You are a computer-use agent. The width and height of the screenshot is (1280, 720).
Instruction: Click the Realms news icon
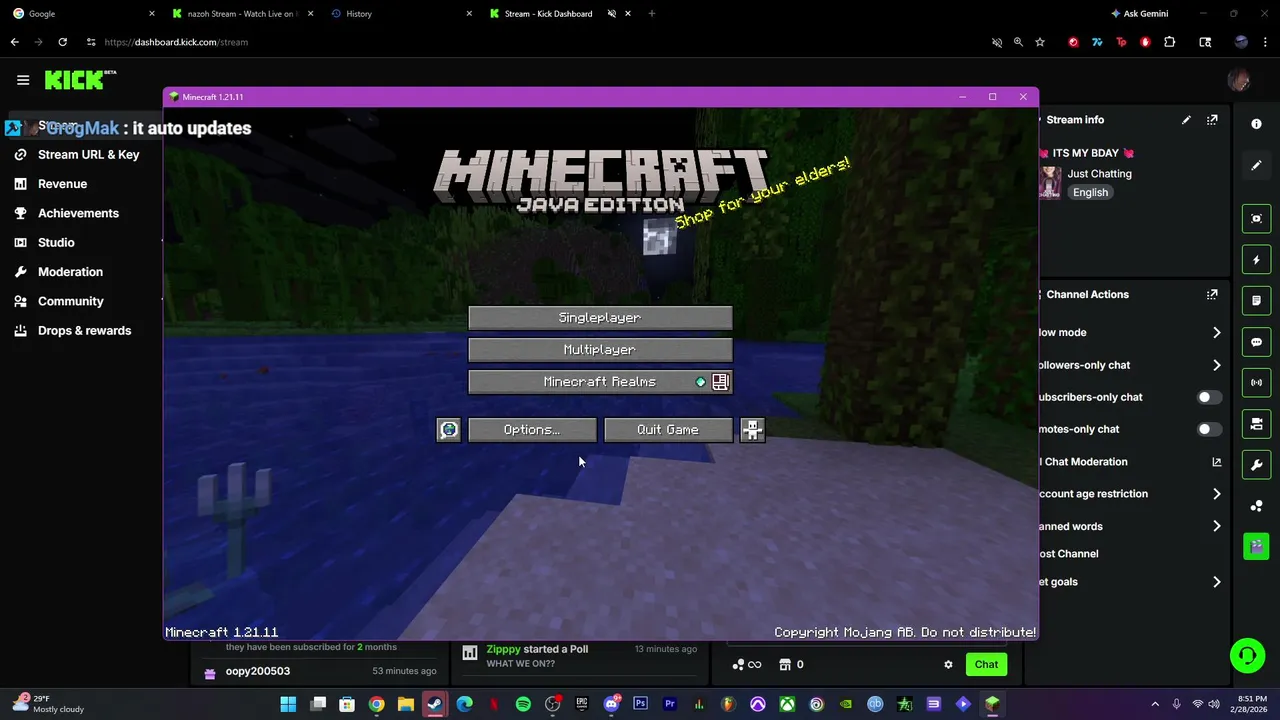click(720, 382)
